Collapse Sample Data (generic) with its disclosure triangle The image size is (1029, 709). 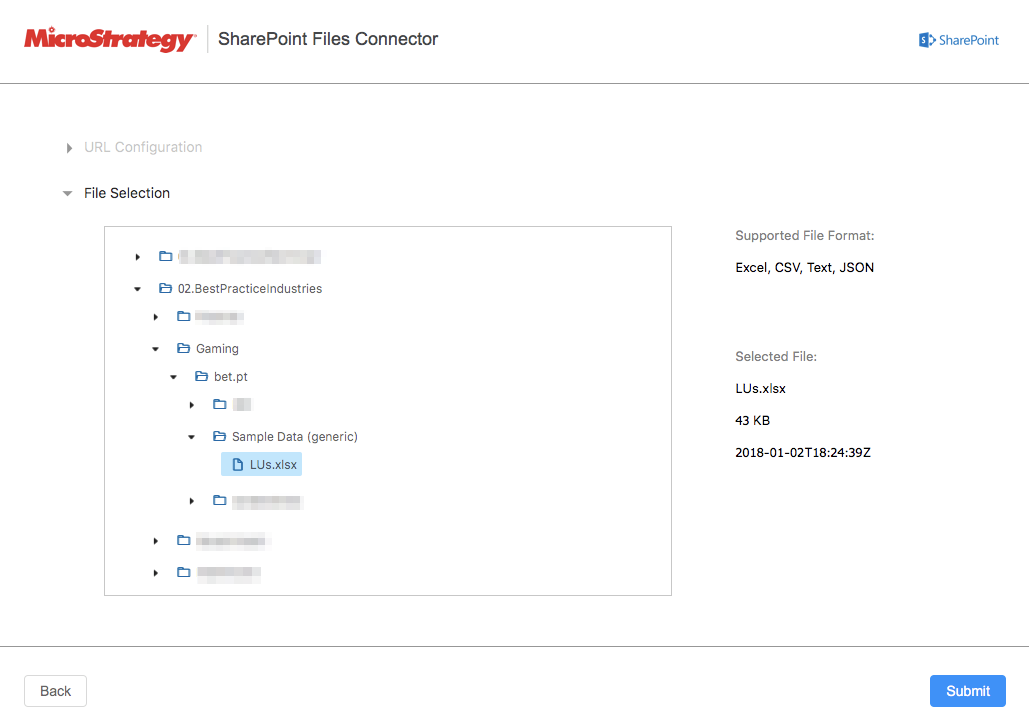click(191, 436)
